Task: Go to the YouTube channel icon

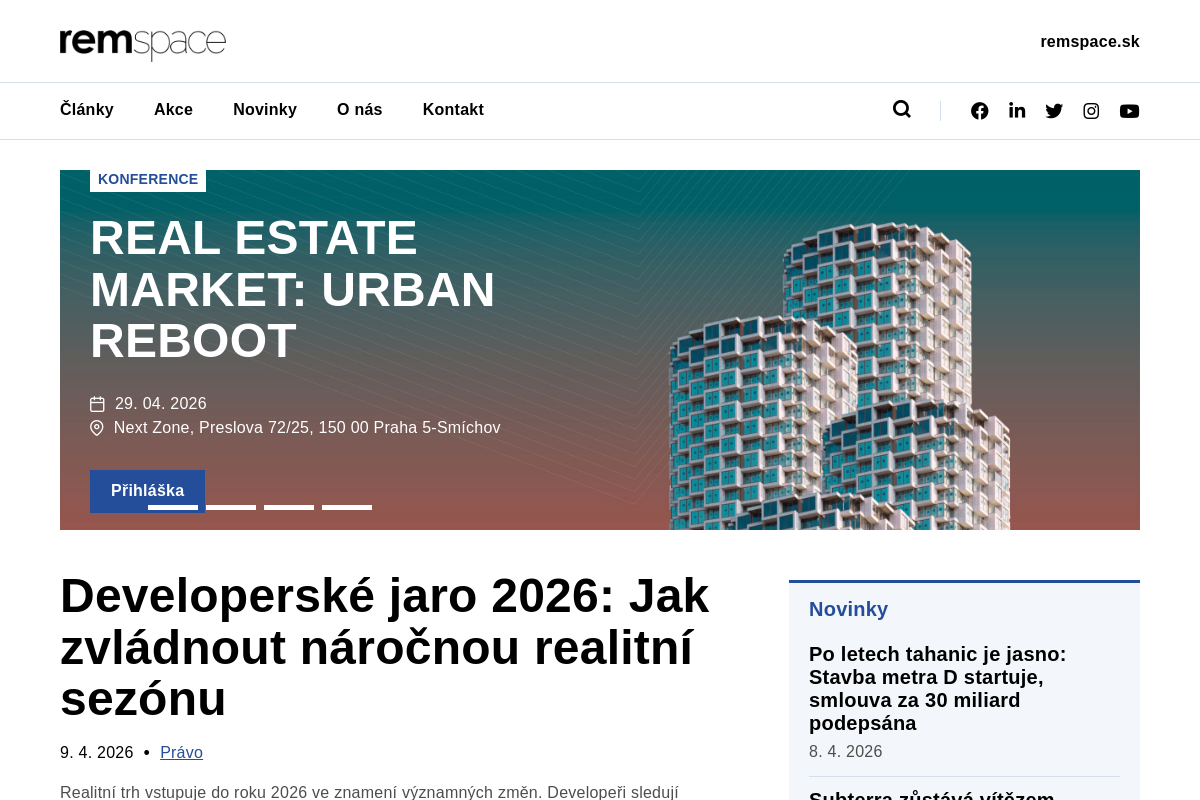Action: click(x=1129, y=111)
